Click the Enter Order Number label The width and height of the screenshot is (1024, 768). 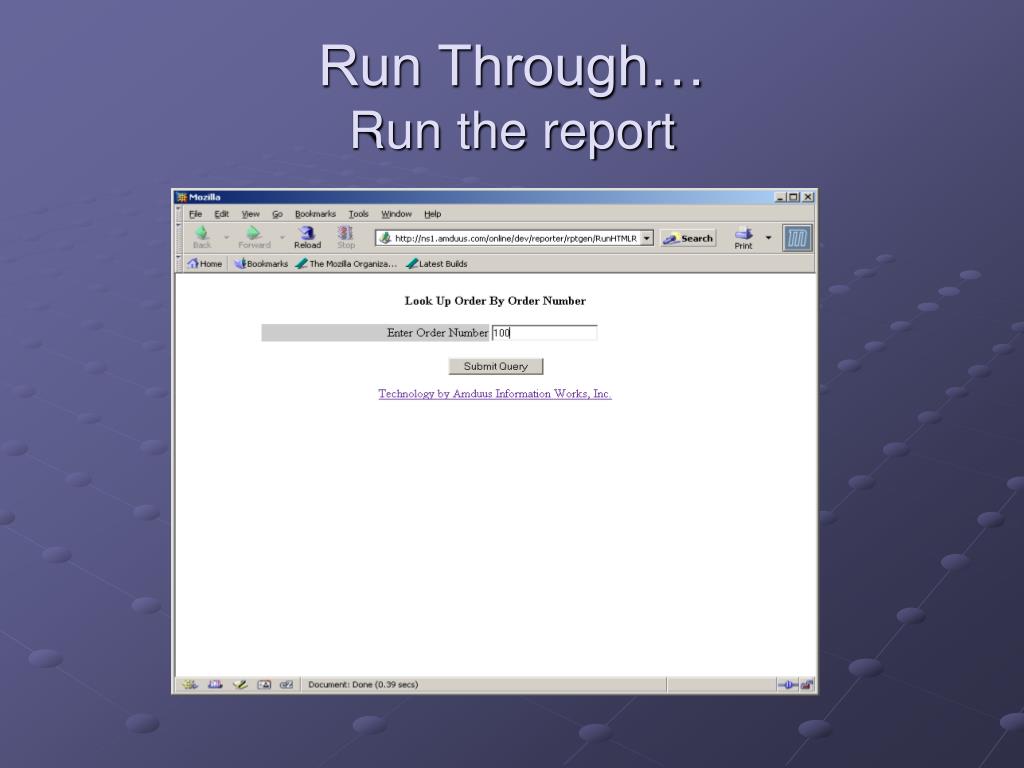(438, 333)
